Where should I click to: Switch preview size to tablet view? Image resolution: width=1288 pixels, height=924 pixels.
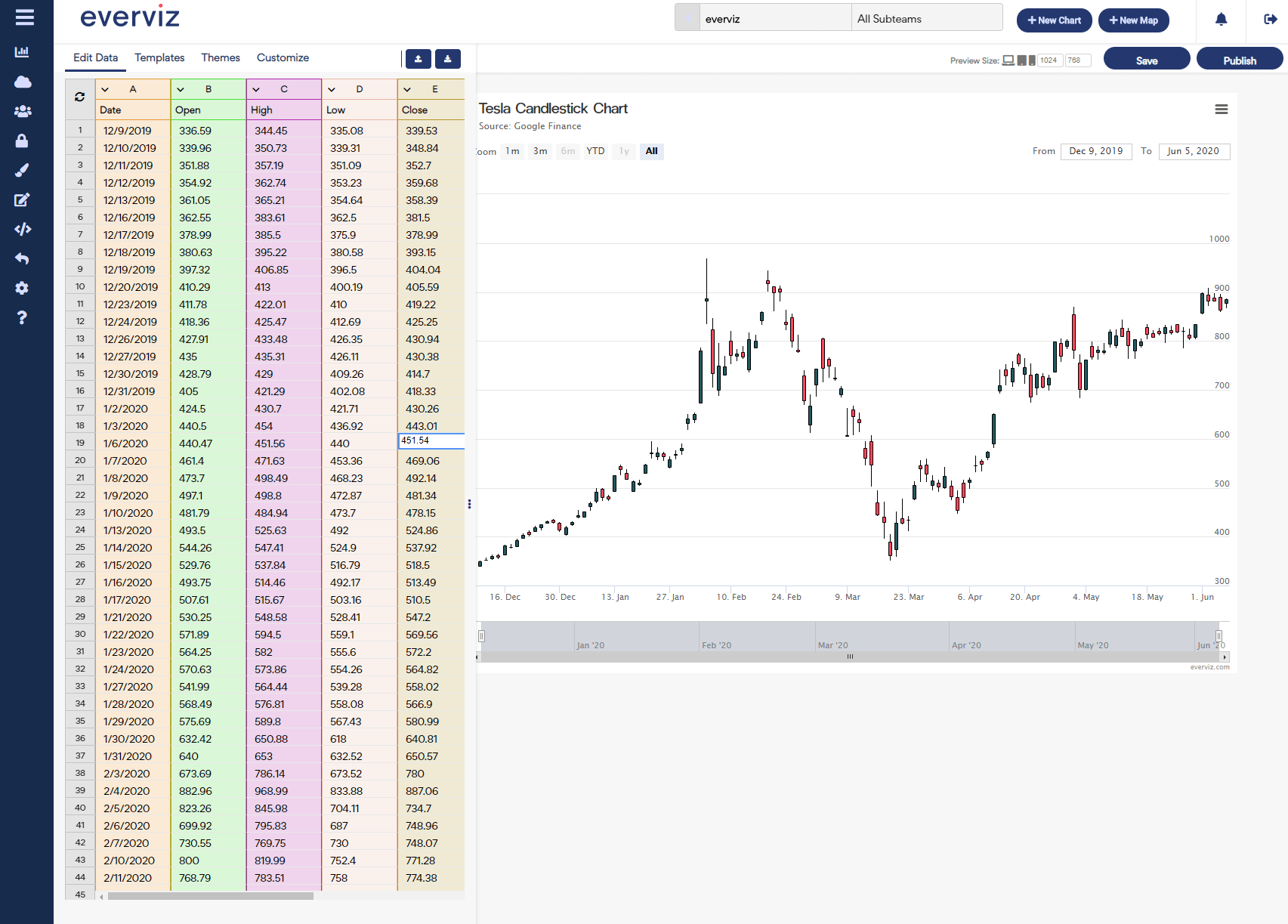click(1021, 60)
